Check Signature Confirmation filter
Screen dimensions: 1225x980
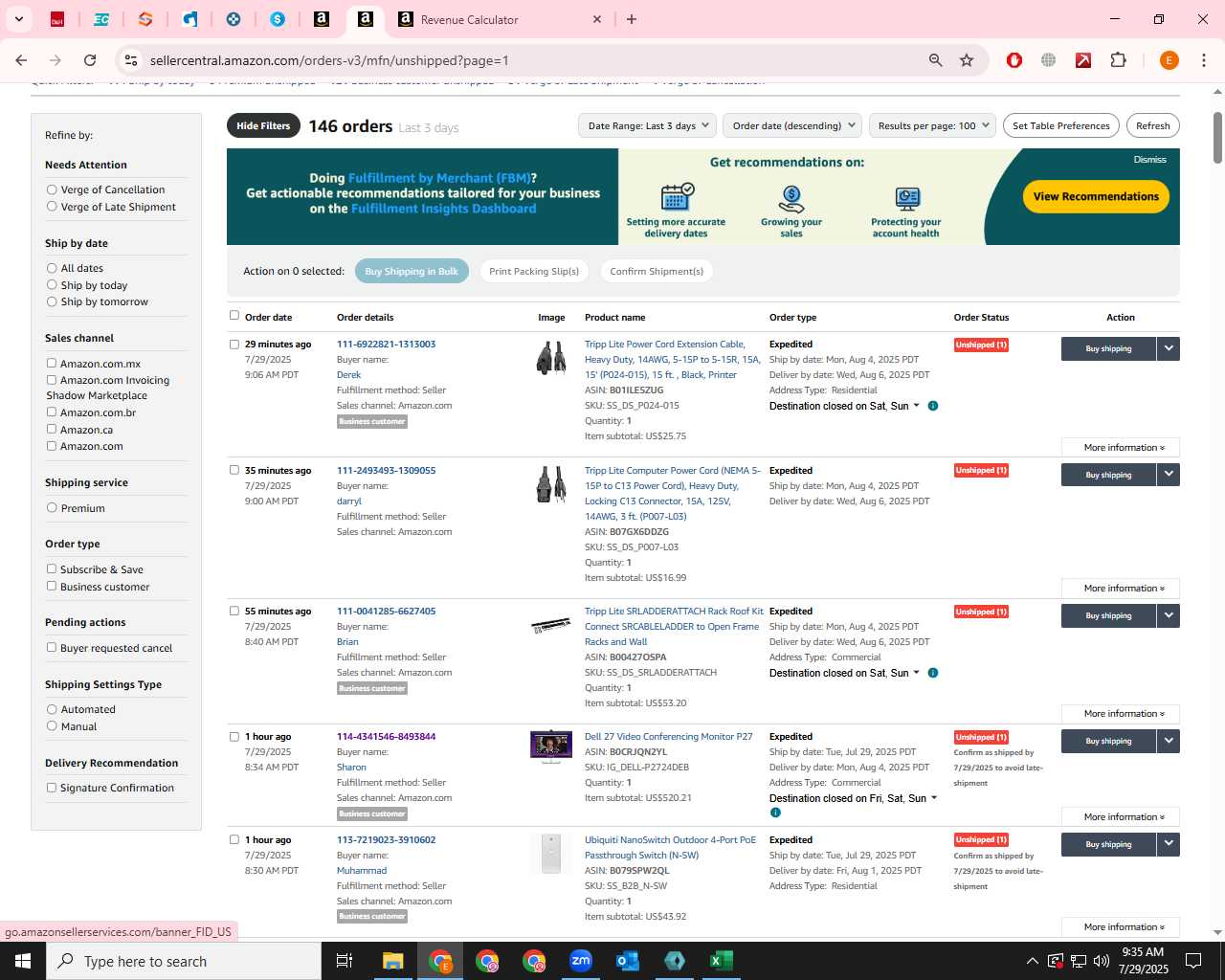[x=52, y=787]
